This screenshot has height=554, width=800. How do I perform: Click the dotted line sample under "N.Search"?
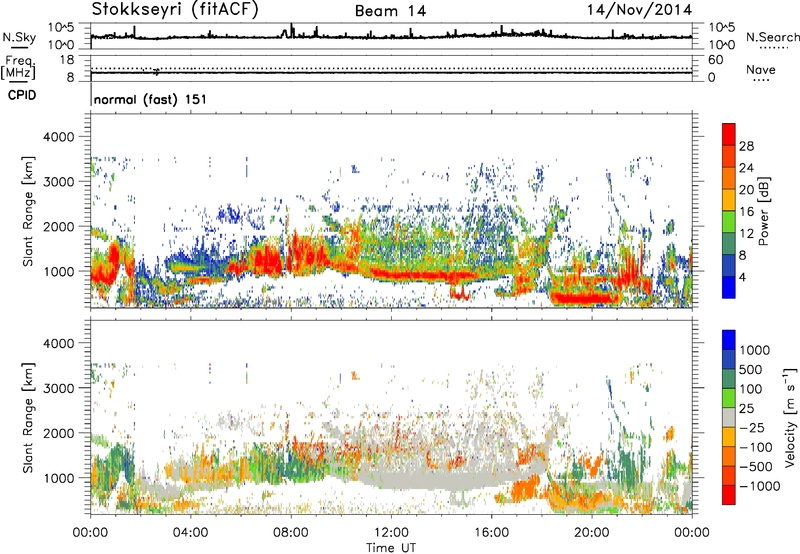point(774,48)
